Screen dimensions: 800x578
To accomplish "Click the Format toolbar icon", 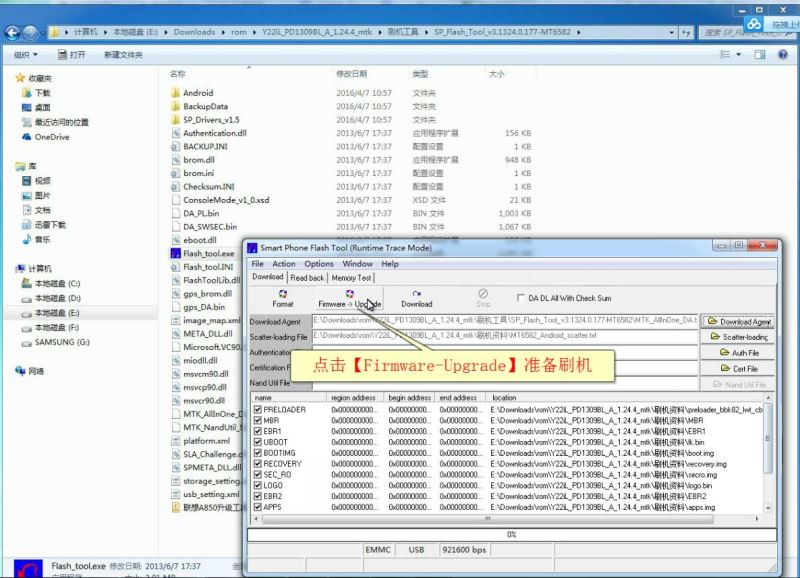I will coord(283,298).
